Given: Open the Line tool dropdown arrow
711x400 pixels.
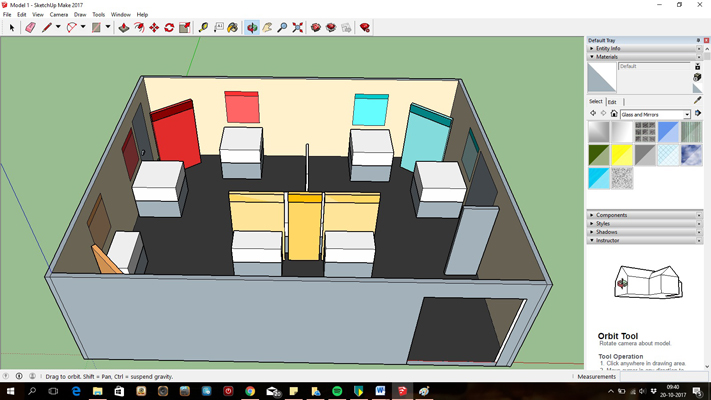Looking at the screenshot, I should pyautogui.click(x=58, y=27).
